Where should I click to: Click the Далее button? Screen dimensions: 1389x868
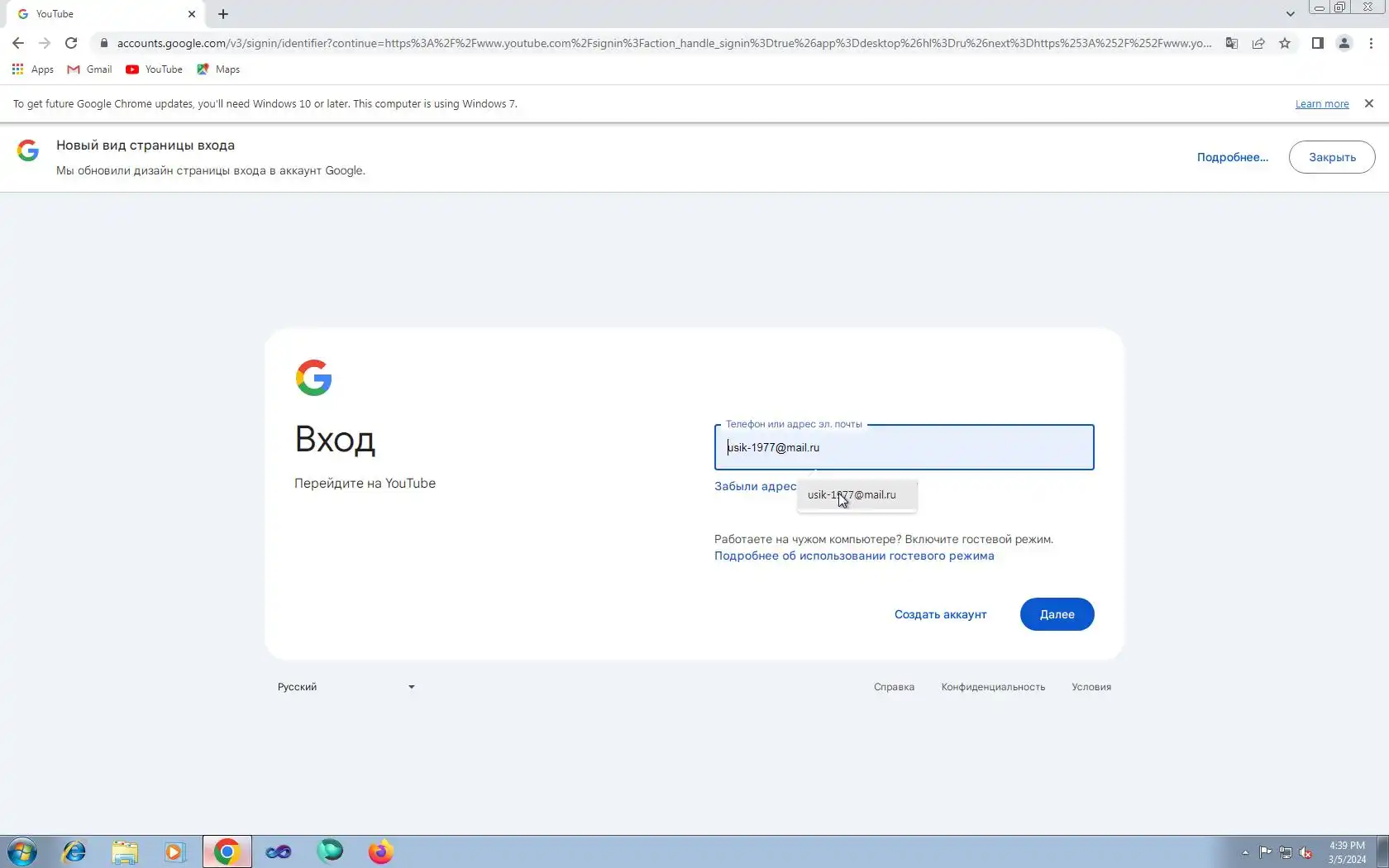(1057, 614)
